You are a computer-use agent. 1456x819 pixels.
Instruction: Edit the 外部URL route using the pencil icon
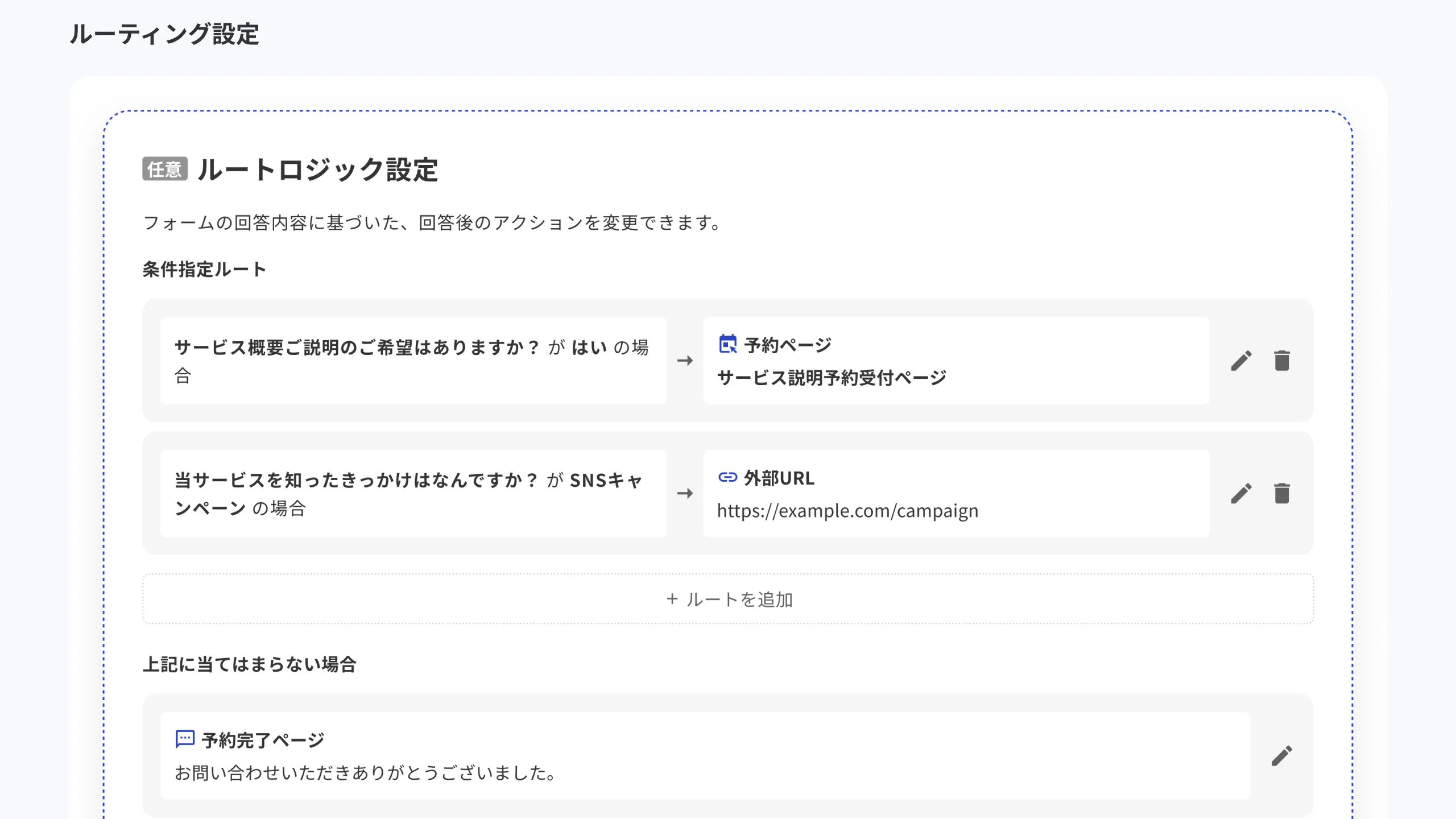pos(1241,494)
